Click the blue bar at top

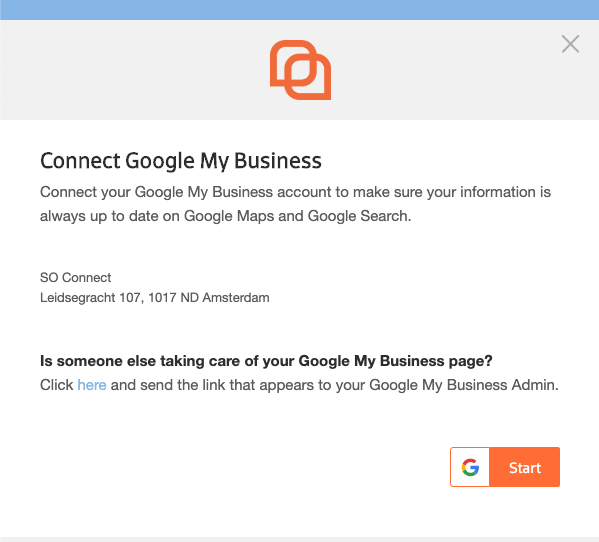(x=300, y=10)
